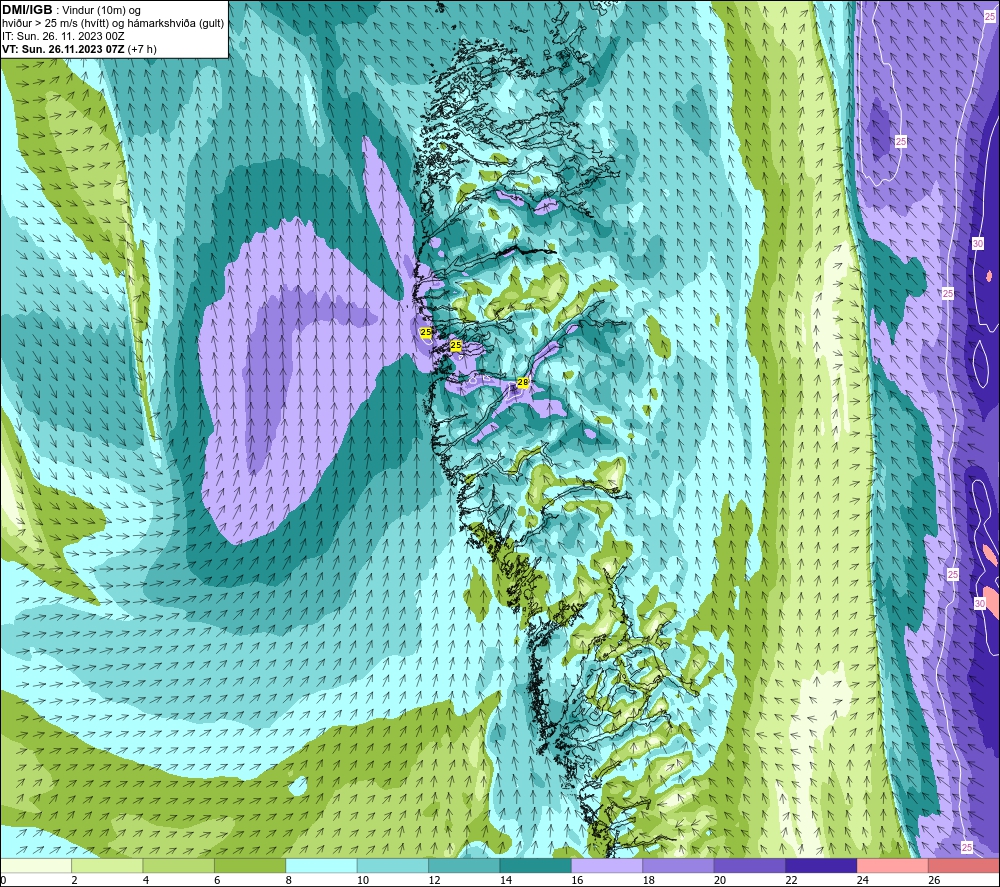
Task: Click the '18' tick label on the color scale
Action: click(649, 880)
